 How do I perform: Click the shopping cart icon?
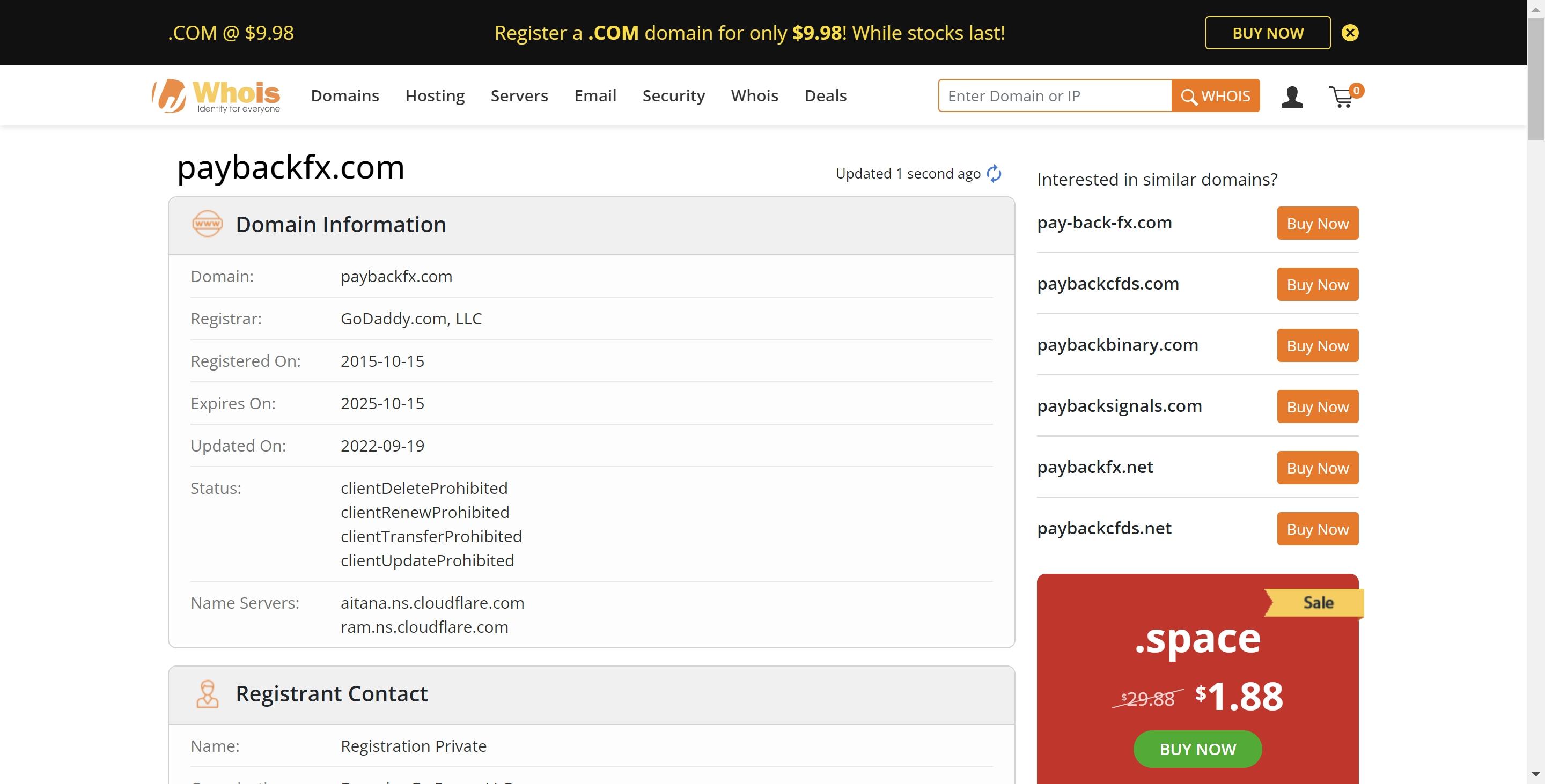click(x=1343, y=95)
